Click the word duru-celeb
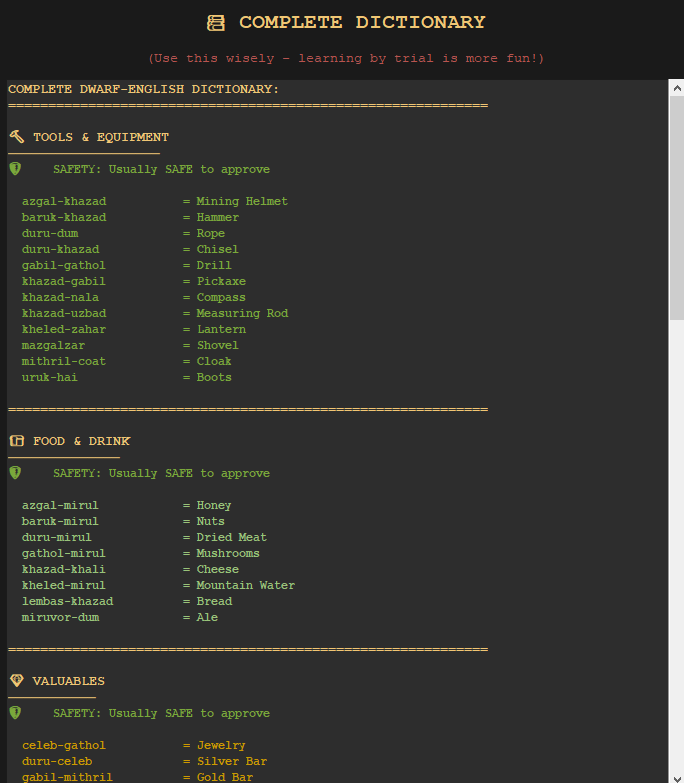The image size is (684, 783). click(x=57, y=762)
